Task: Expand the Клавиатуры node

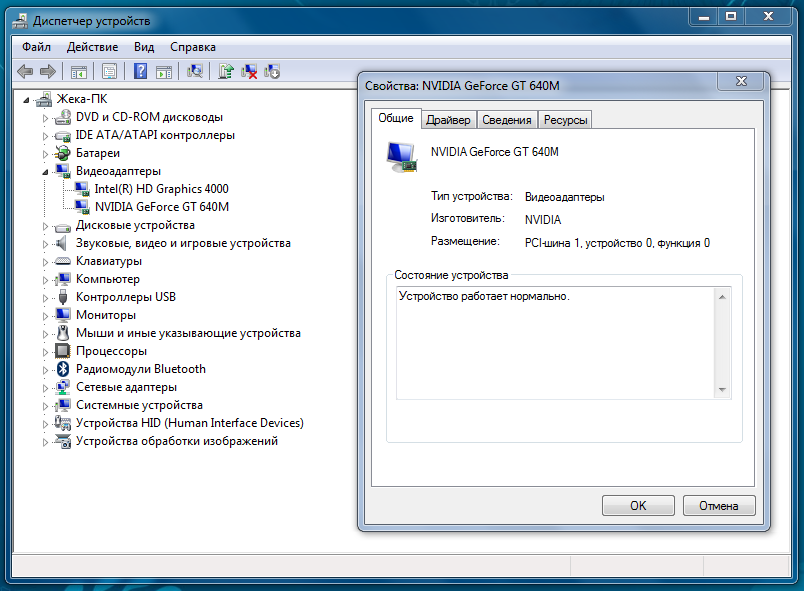Action: (45, 262)
